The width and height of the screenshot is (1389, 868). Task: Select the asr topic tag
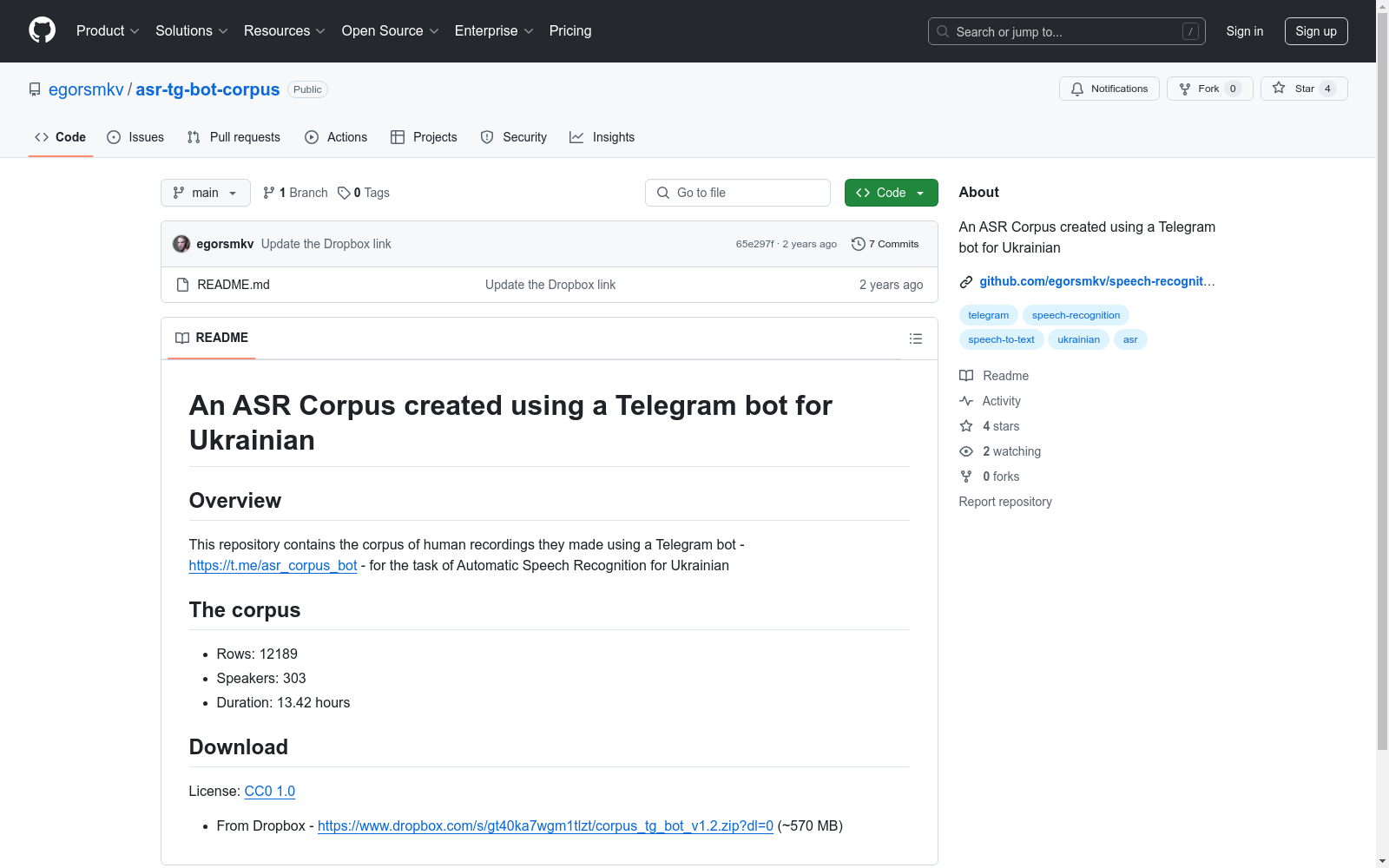[x=1130, y=339]
